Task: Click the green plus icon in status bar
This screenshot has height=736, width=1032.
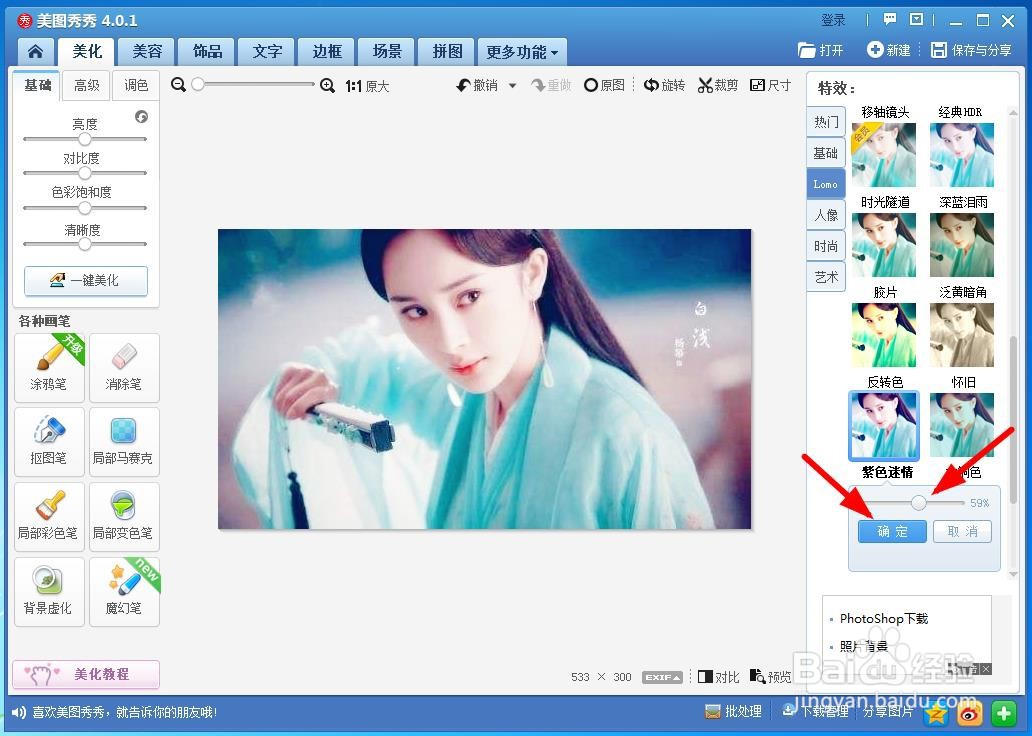Action: point(1004,713)
